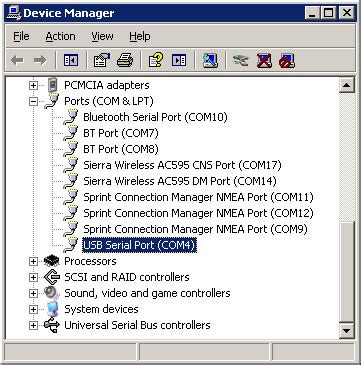The image size is (361, 365).
Task: Expand the SCSI and RAID controllers node
Action: coord(33,278)
